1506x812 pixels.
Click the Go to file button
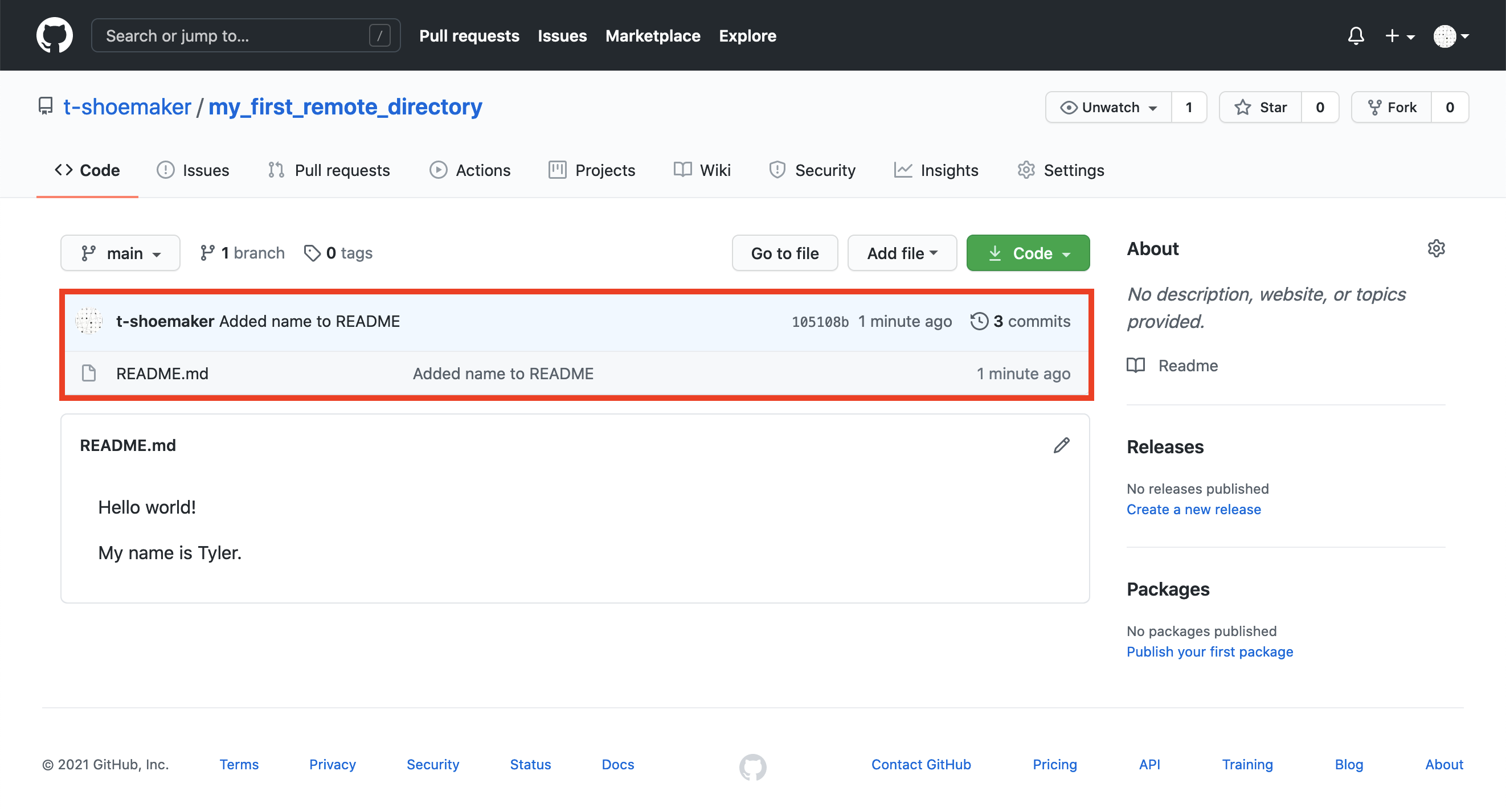coord(784,253)
